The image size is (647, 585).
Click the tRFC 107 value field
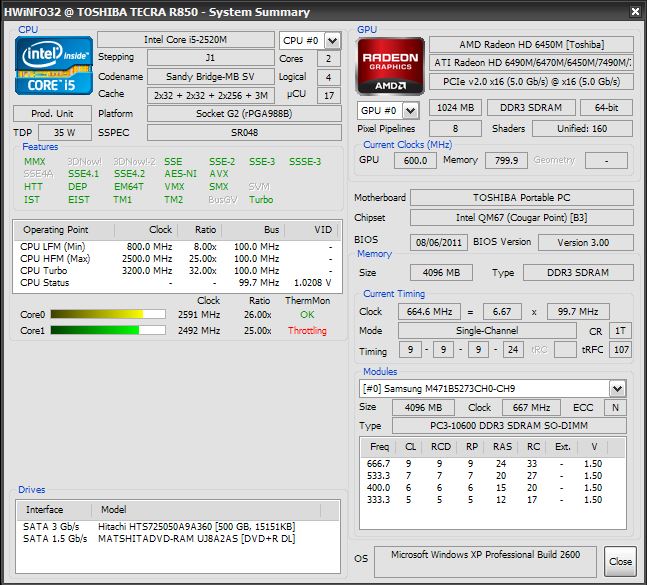point(621,350)
